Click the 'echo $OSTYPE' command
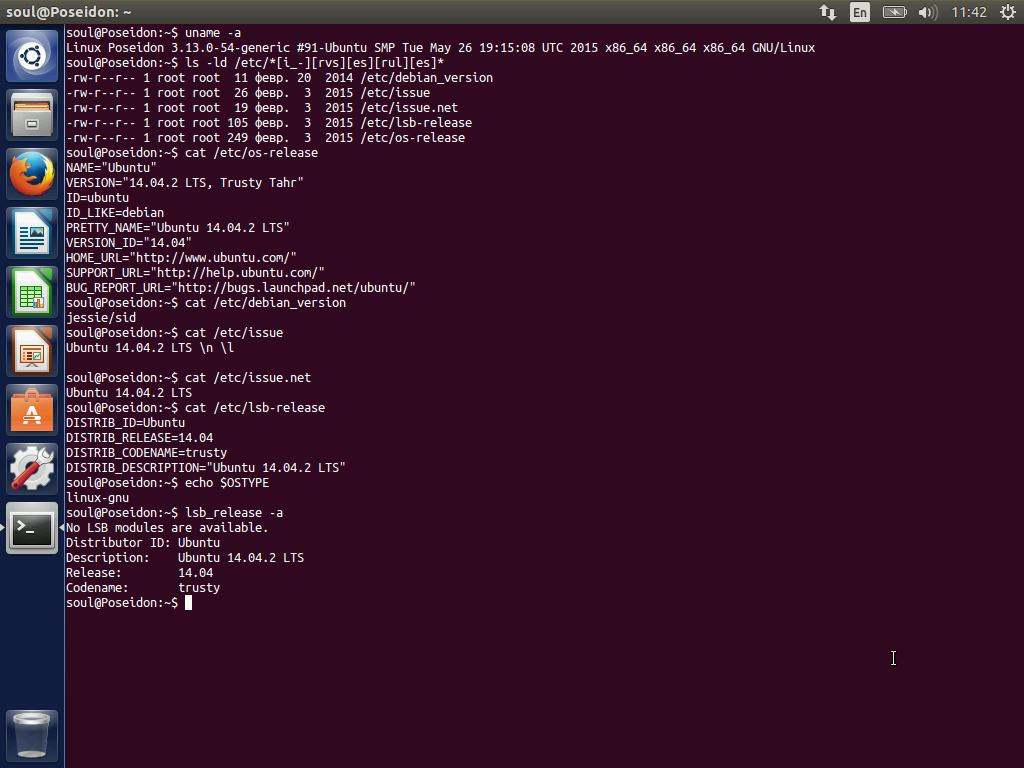The width and height of the screenshot is (1024, 768). click(x=227, y=483)
